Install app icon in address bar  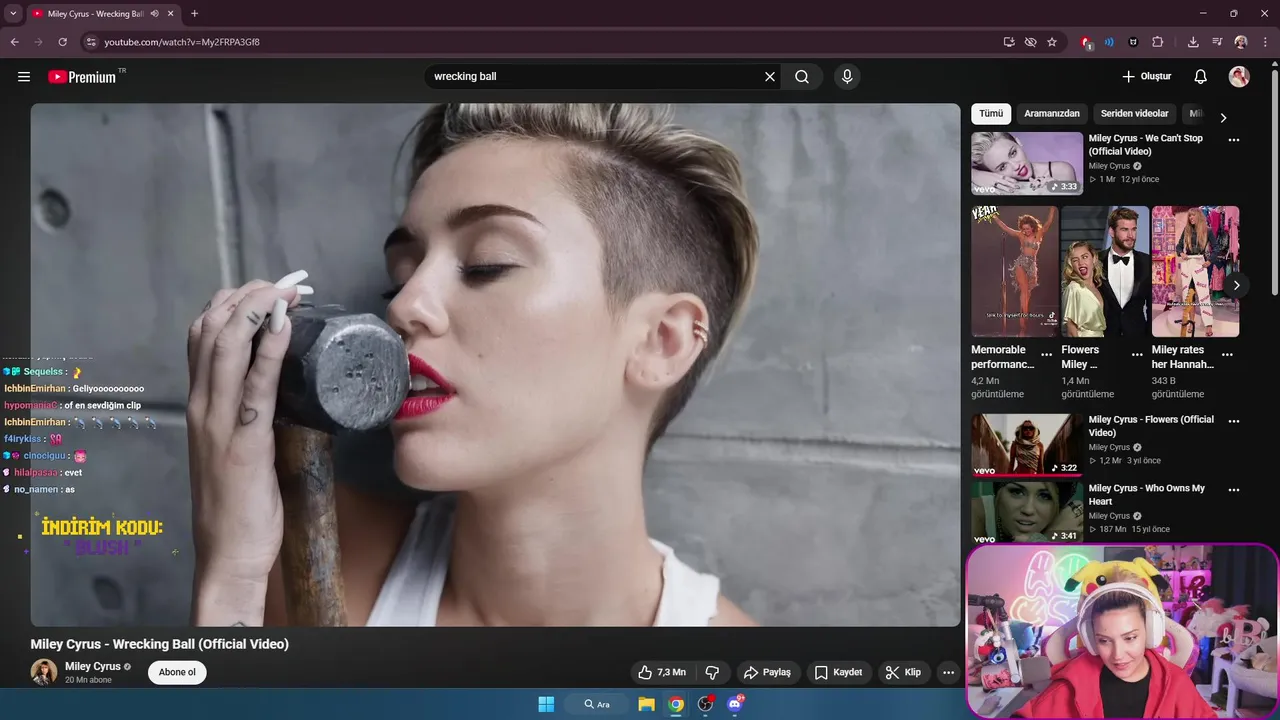[x=1009, y=42]
